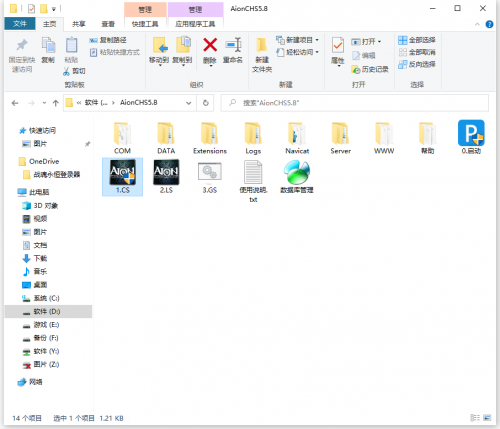Open the New item (新建项目) dropdown
Screen dimensions: 500x429
tap(297, 40)
